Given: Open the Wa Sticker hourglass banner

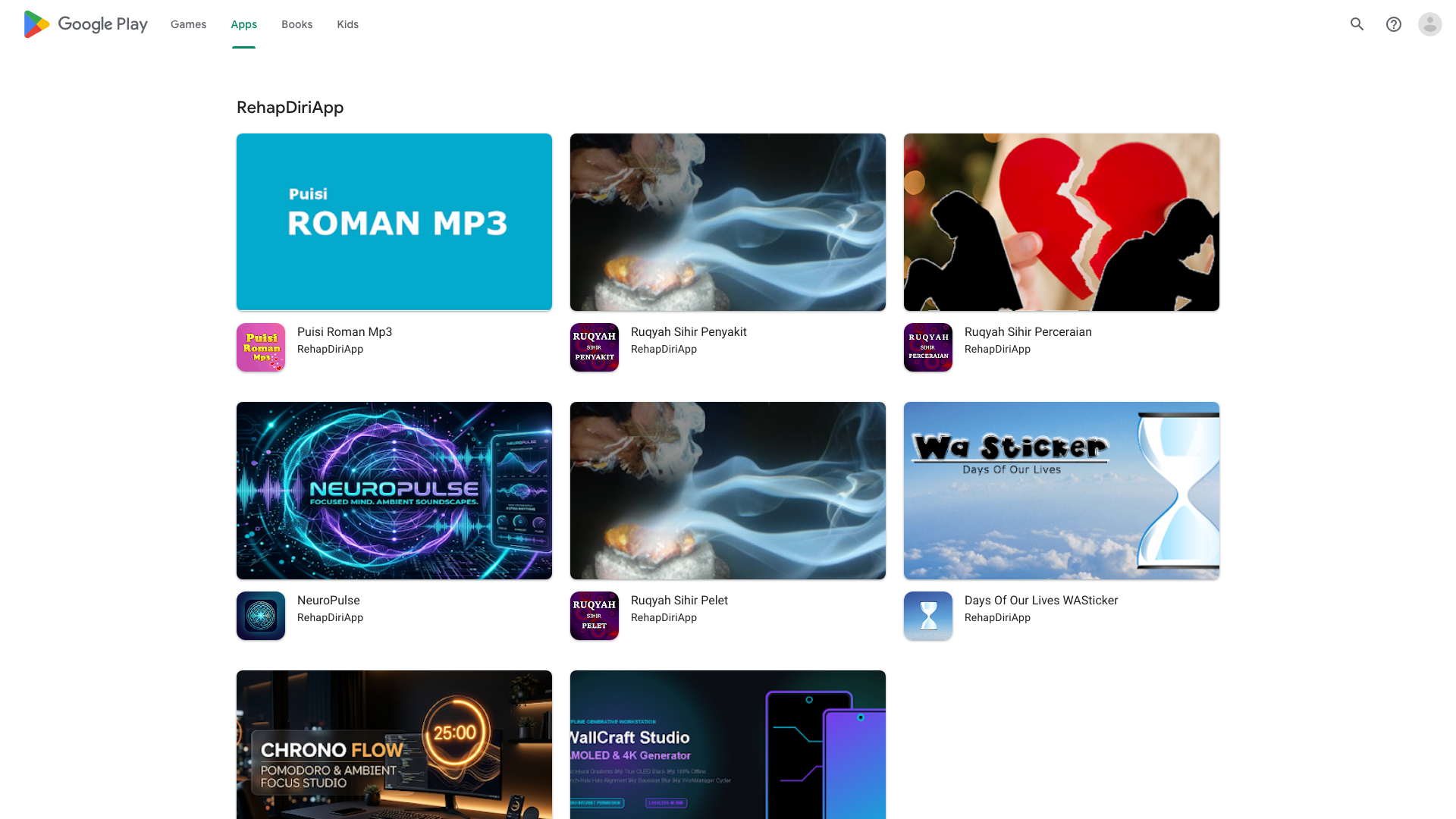Looking at the screenshot, I should coord(1062,491).
